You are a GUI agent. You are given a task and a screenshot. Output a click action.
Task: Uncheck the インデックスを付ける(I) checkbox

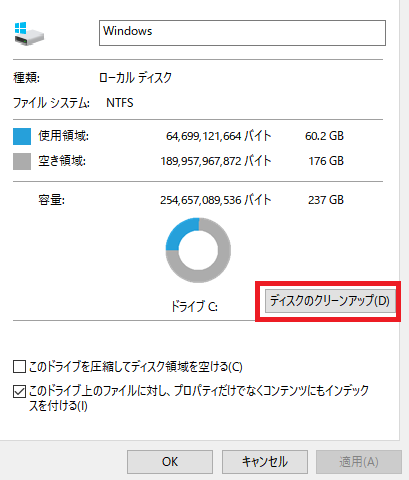[x=19, y=391]
